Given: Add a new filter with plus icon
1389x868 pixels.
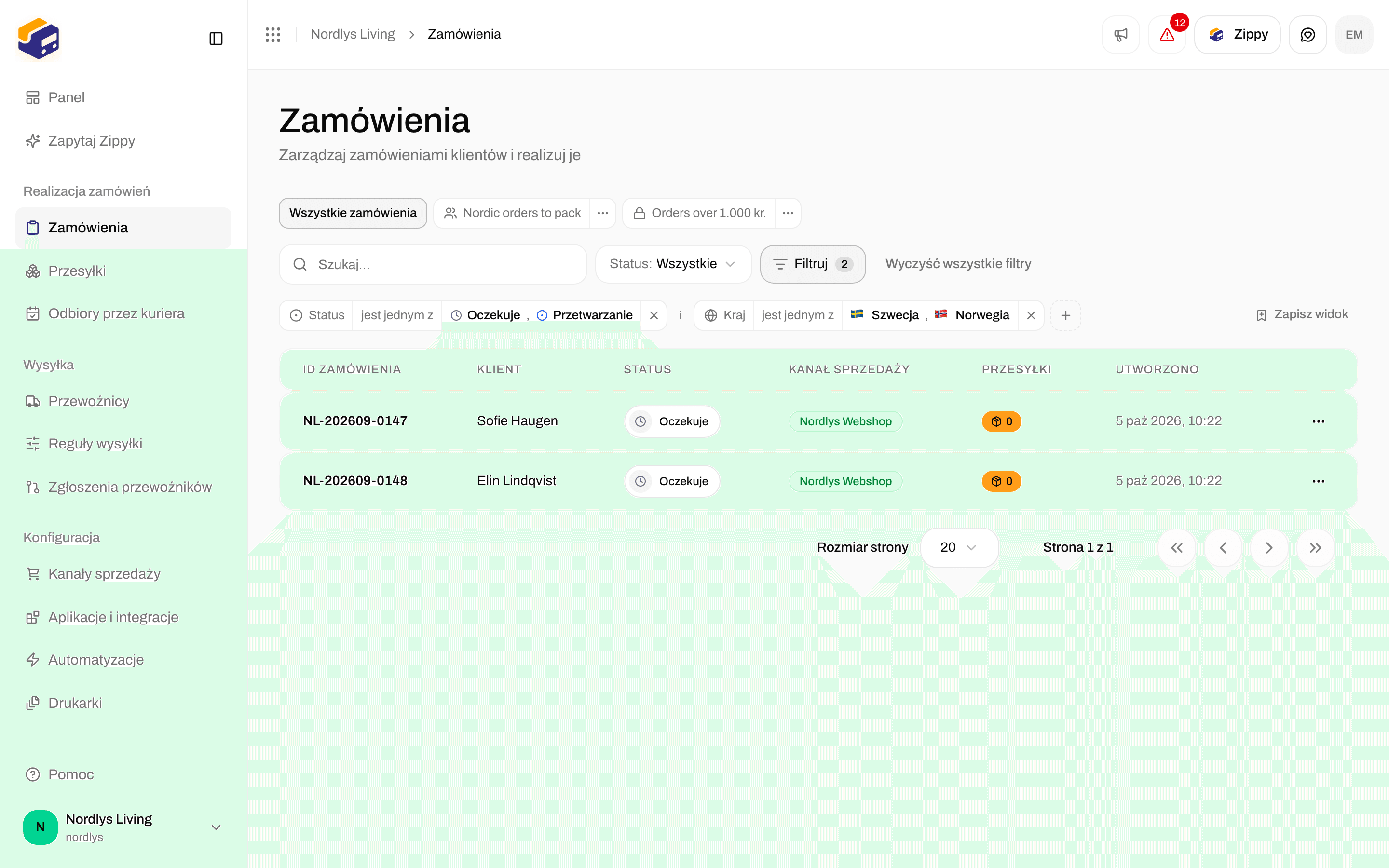Looking at the screenshot, I should click(x=1066, y=315).
